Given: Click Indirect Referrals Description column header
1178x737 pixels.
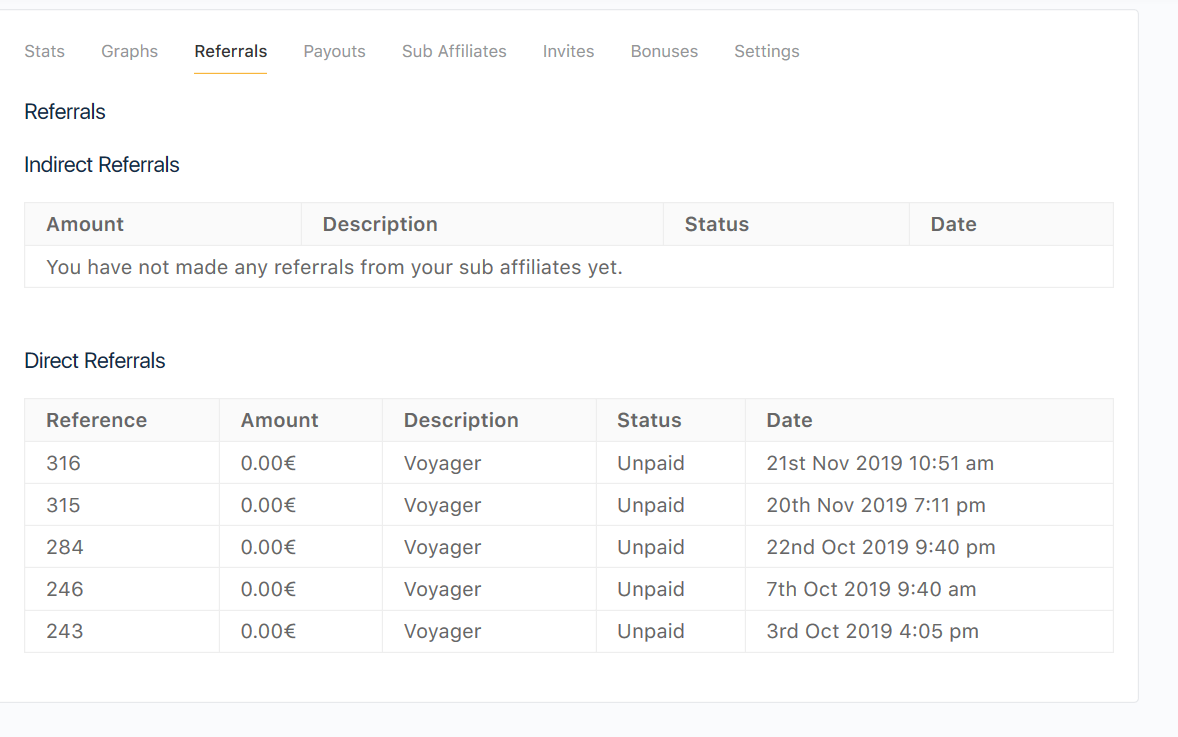Looking at the screenshot, I should click(380, 224).
